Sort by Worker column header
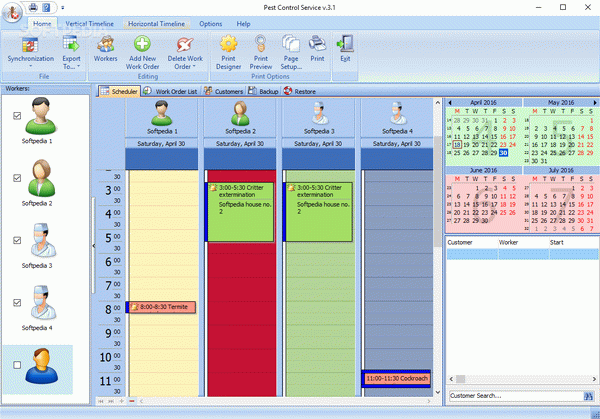The height and width of the screenshot is (419, 600). [523, 243]
